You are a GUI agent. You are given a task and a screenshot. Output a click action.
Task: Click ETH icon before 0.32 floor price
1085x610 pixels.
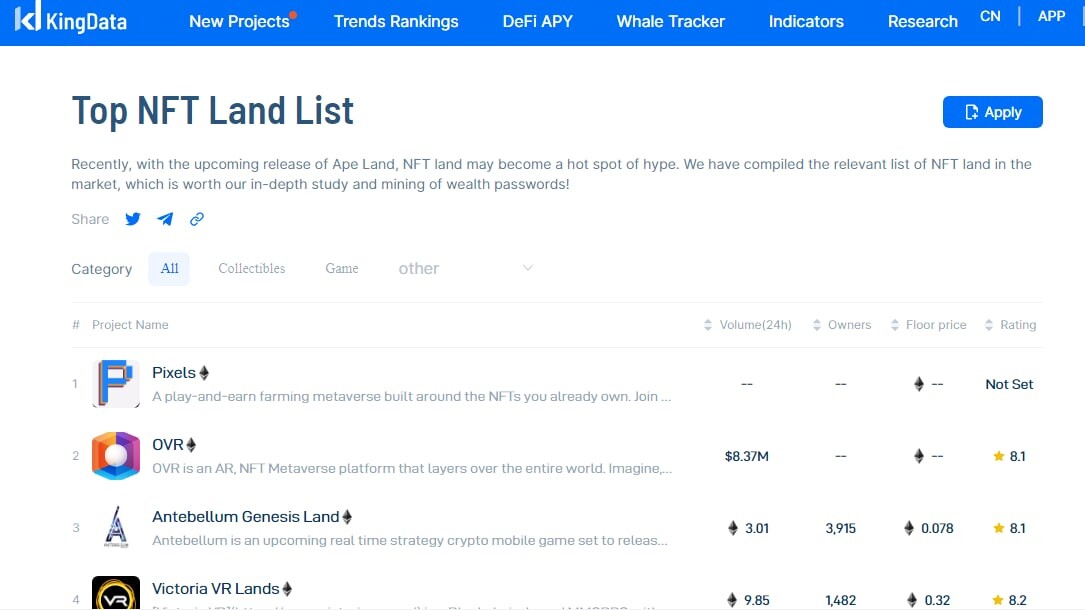(x=912, y=600)
